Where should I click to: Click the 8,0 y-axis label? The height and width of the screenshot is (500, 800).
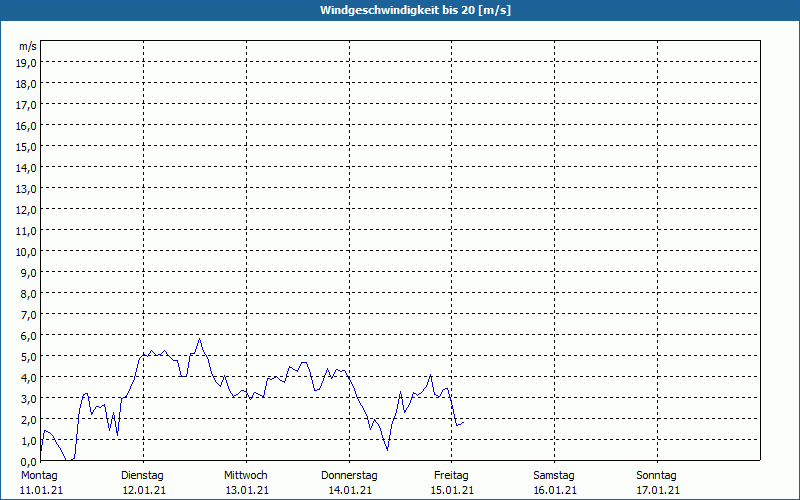pyautogui.click(x=29, y=294)
